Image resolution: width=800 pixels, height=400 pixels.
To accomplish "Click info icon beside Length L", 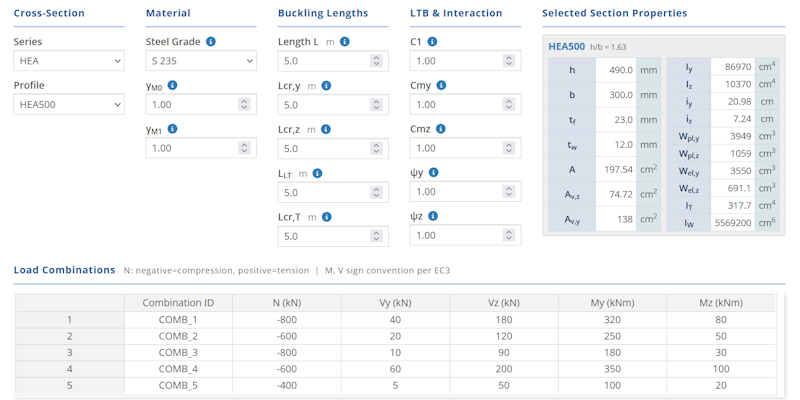I will pos(345,42).
